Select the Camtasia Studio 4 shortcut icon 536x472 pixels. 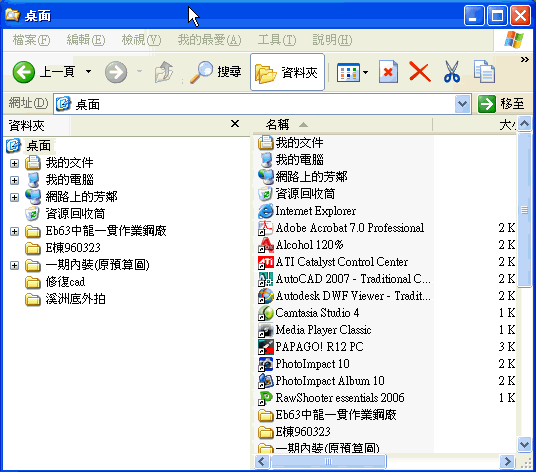point(266,313)
